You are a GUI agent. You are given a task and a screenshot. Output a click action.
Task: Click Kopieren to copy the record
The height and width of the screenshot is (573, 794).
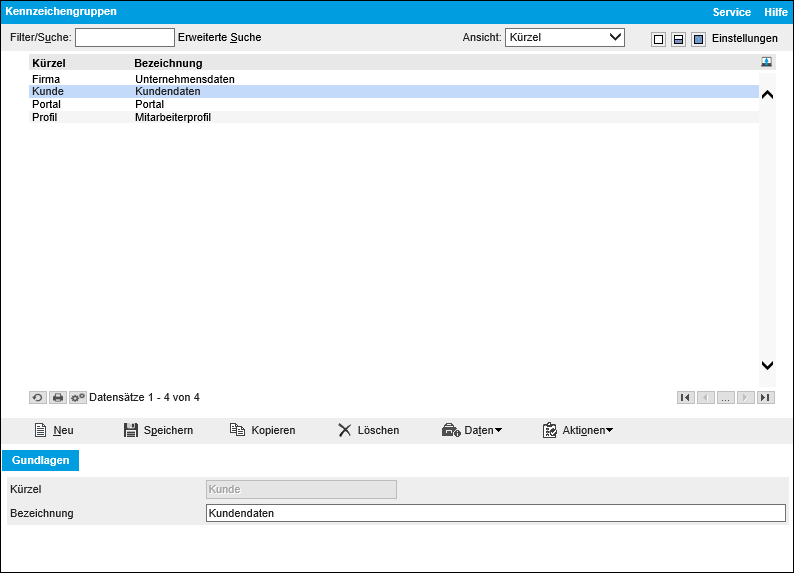(x=262, y=430)
